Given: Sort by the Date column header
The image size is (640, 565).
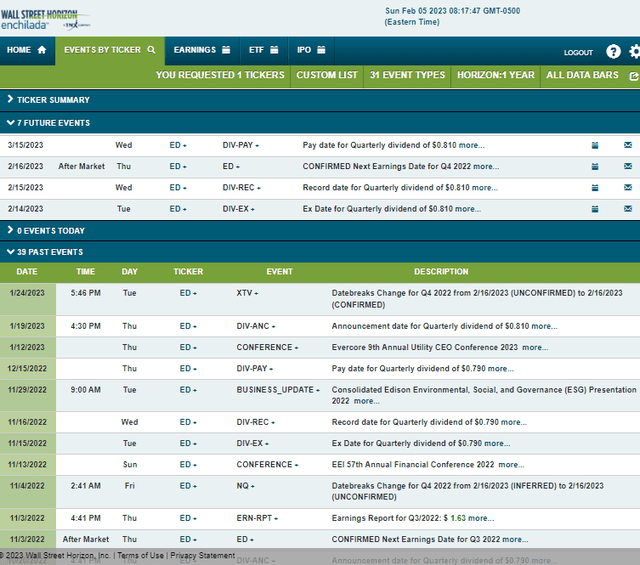Looking at the screenshot, I should [x=27, y=272].
